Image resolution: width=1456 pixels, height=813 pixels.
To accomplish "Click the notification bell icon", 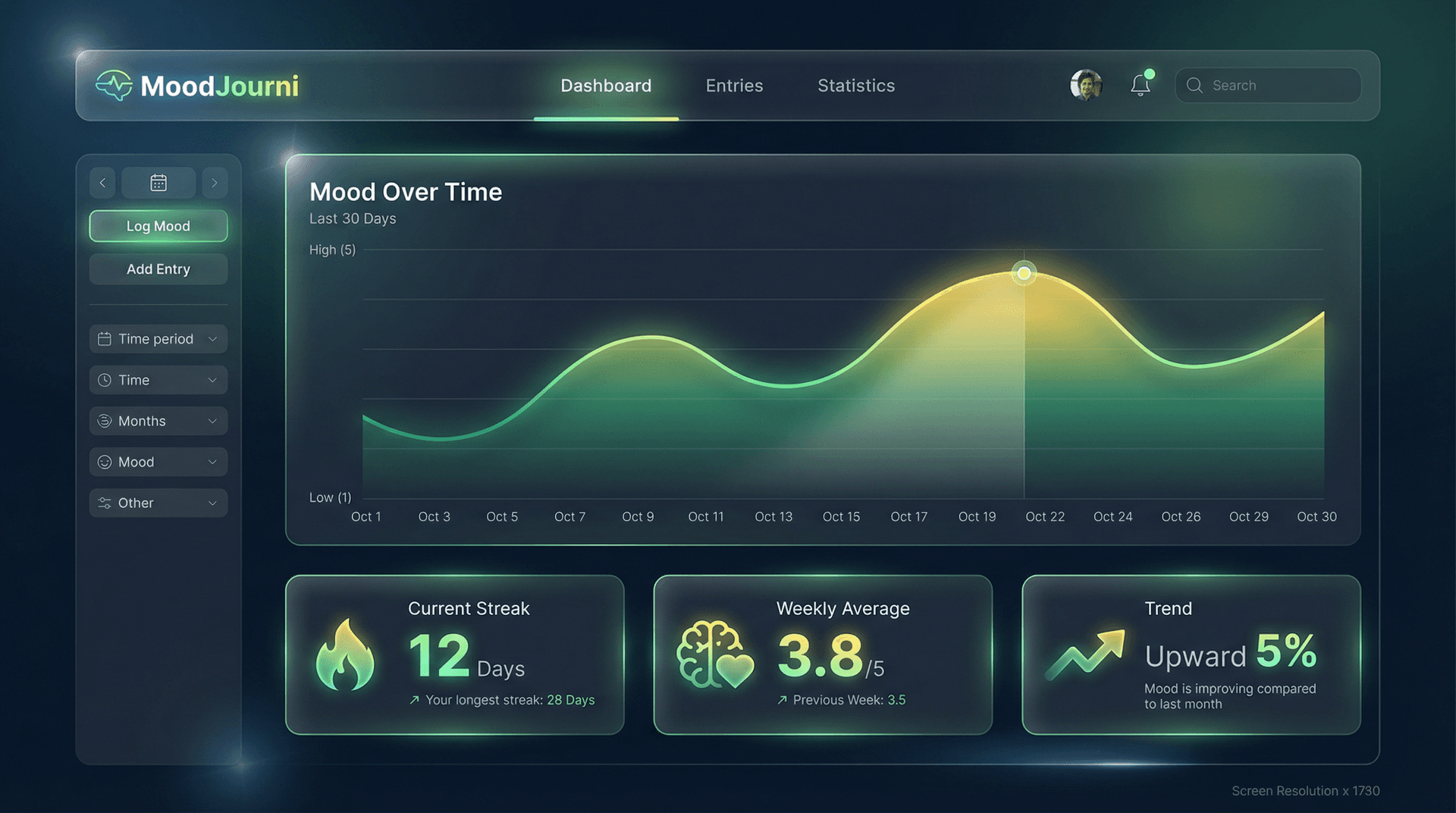I will coord(1139,85).
